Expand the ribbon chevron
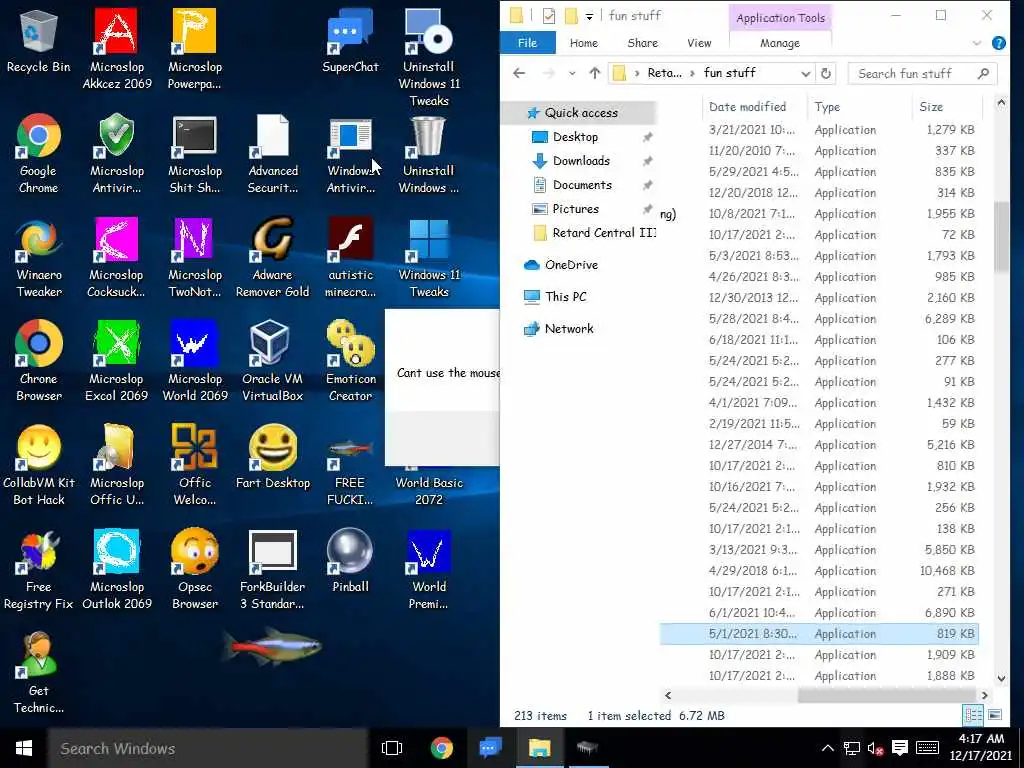 pyautogui.click(x=977, y=43)
